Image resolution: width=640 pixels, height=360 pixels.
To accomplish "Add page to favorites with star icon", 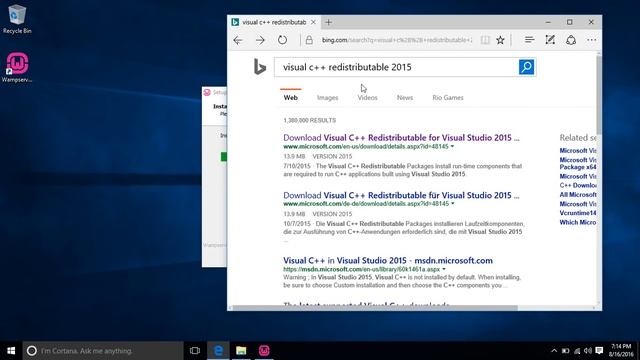I will click(500, 40).
